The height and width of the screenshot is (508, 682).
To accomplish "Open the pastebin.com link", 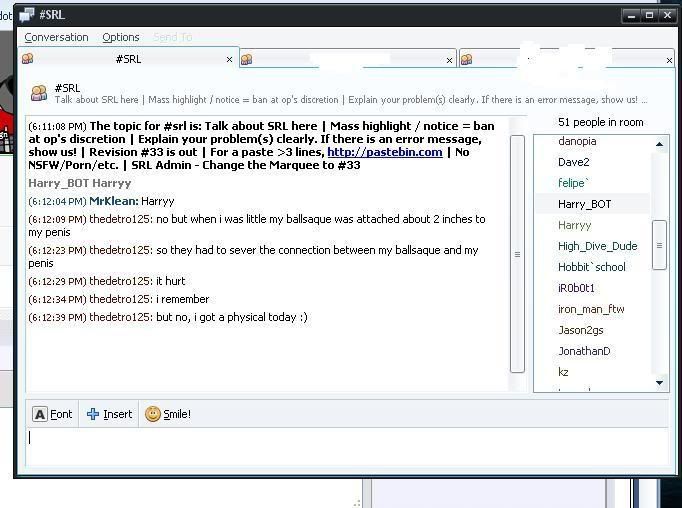I will pyautogui.click(x=384, y=152).
